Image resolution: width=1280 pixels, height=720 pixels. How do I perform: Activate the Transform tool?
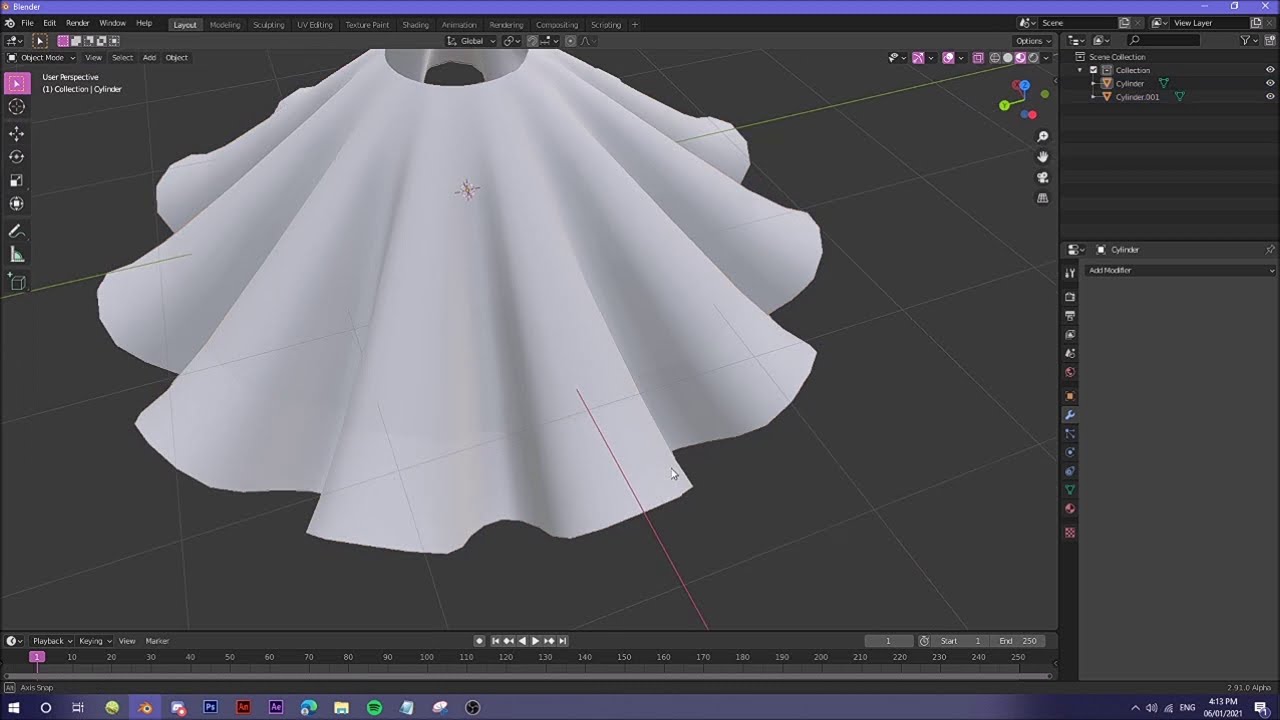(17, 203)
